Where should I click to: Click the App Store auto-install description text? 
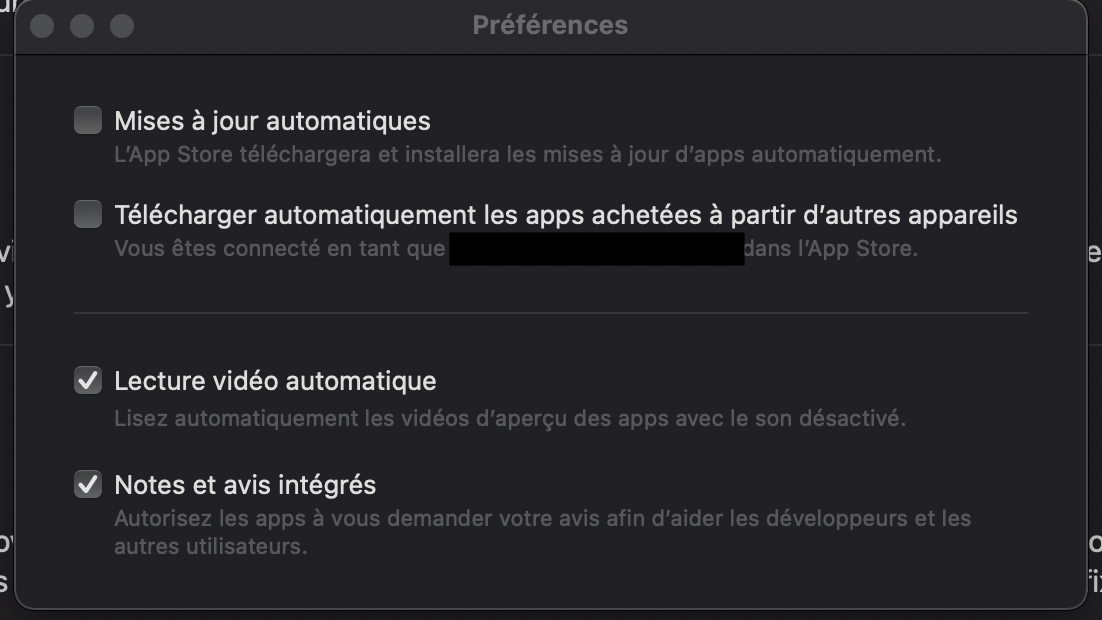527,155
